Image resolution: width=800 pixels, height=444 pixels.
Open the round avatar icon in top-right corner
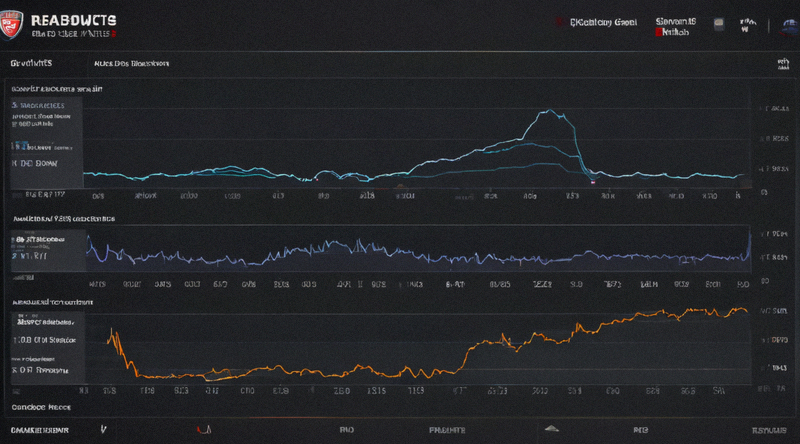click(x=790, y=27)
